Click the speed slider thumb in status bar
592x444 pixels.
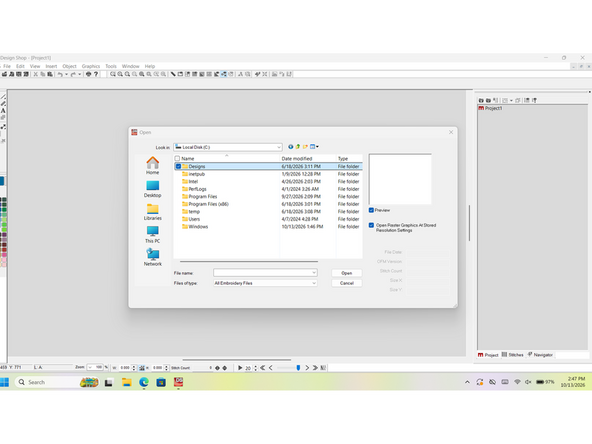(298, 367)
